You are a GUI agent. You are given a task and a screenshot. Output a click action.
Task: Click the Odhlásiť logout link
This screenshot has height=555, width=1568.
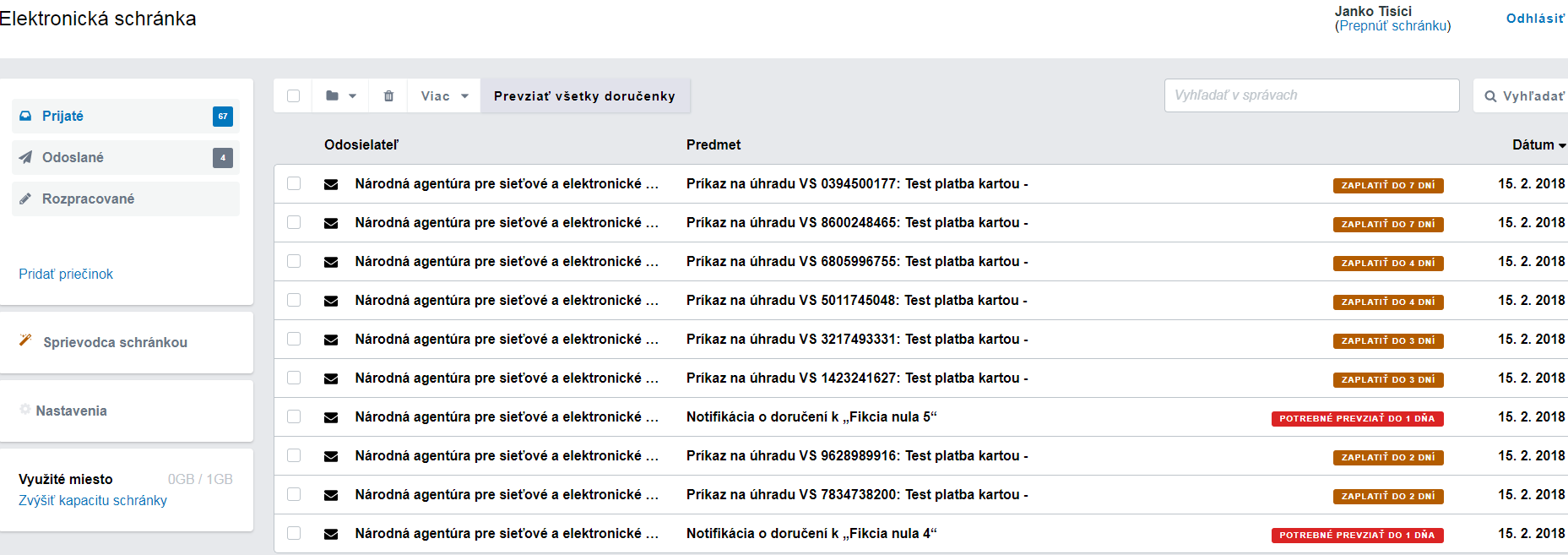pyautogui.click(x=1535, y=19)
